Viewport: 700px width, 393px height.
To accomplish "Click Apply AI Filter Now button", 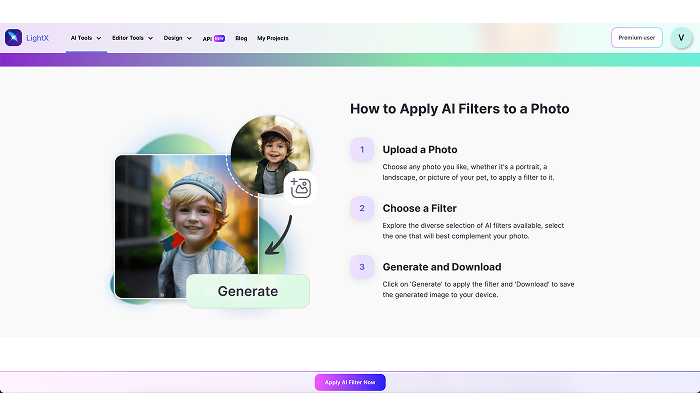I will pyautogui.click(x=350, y=382).
